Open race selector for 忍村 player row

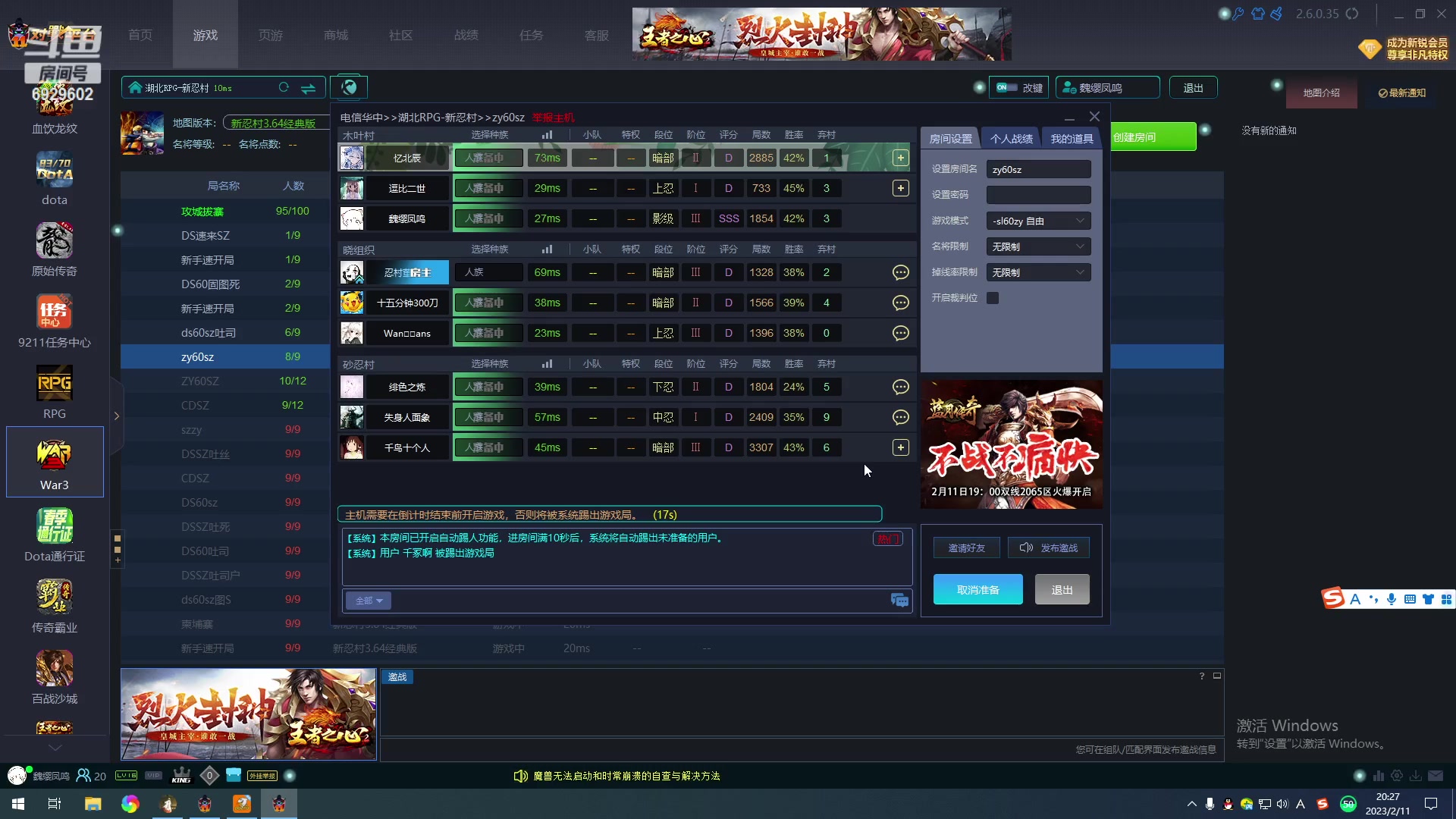(x=488, y=272)
